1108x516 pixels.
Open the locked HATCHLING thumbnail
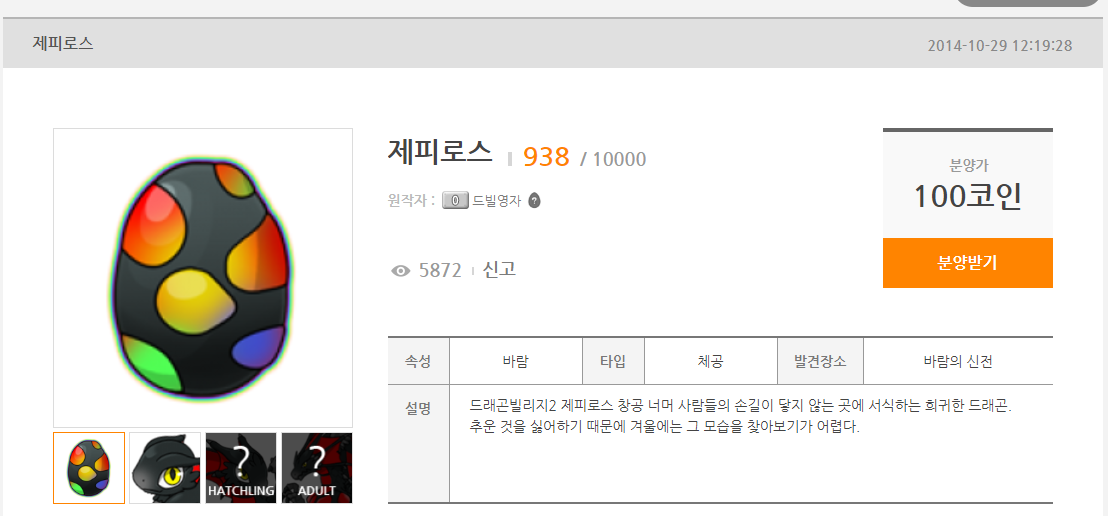tap(241, 468)
